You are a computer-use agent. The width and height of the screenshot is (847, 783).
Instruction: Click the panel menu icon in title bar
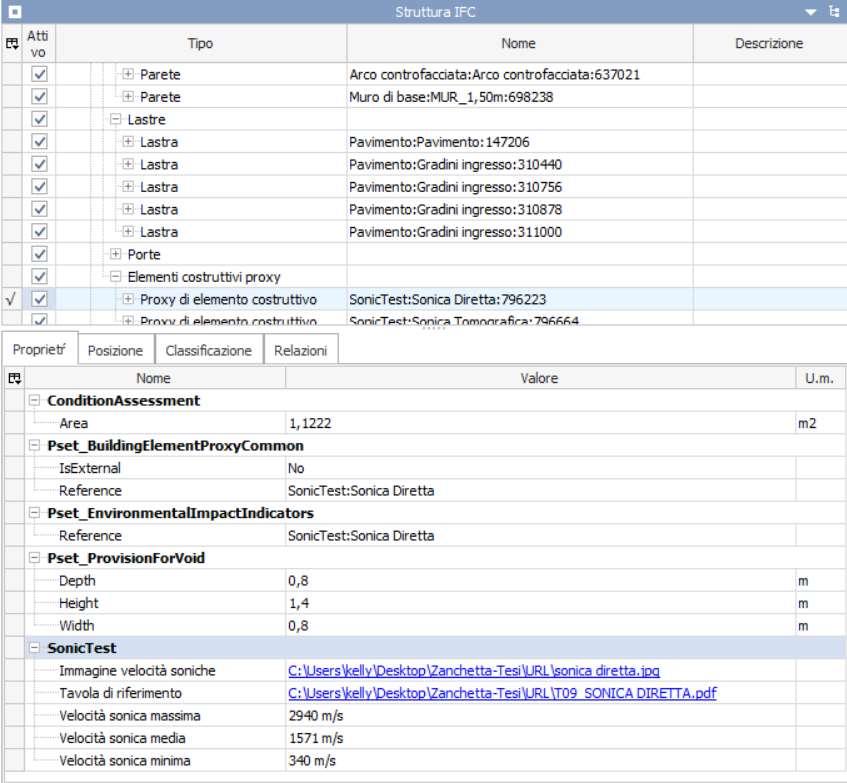point(14,12)
